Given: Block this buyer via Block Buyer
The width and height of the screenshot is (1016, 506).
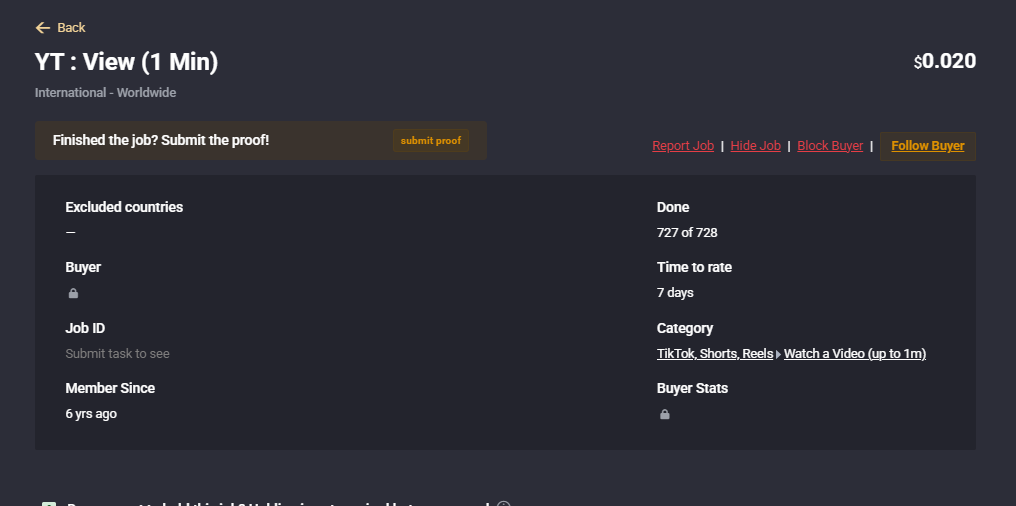Looking at the screenshot, I should coord(830,146).
